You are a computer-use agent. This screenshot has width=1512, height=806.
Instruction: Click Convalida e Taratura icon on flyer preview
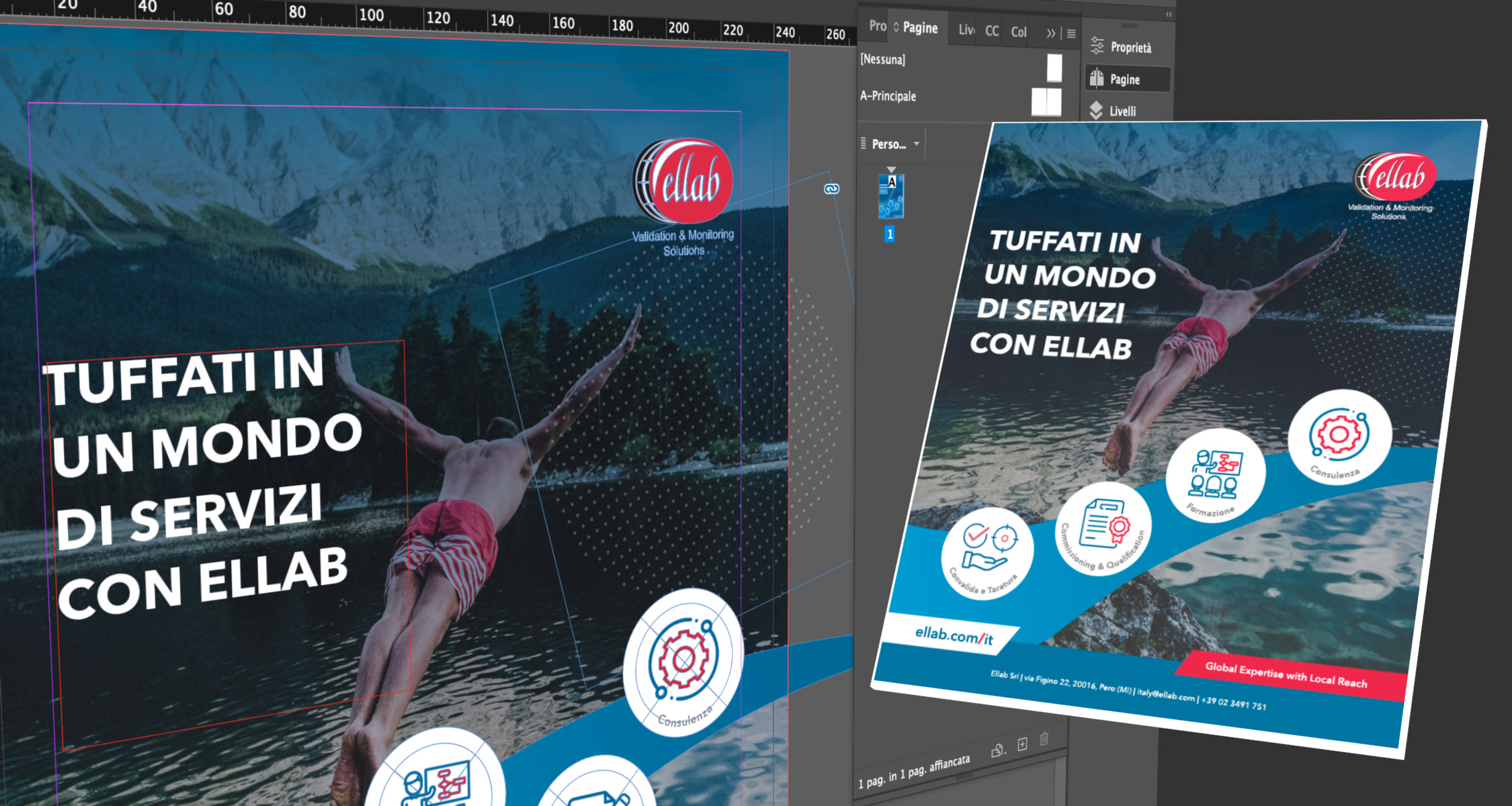(x=987, y=555)
